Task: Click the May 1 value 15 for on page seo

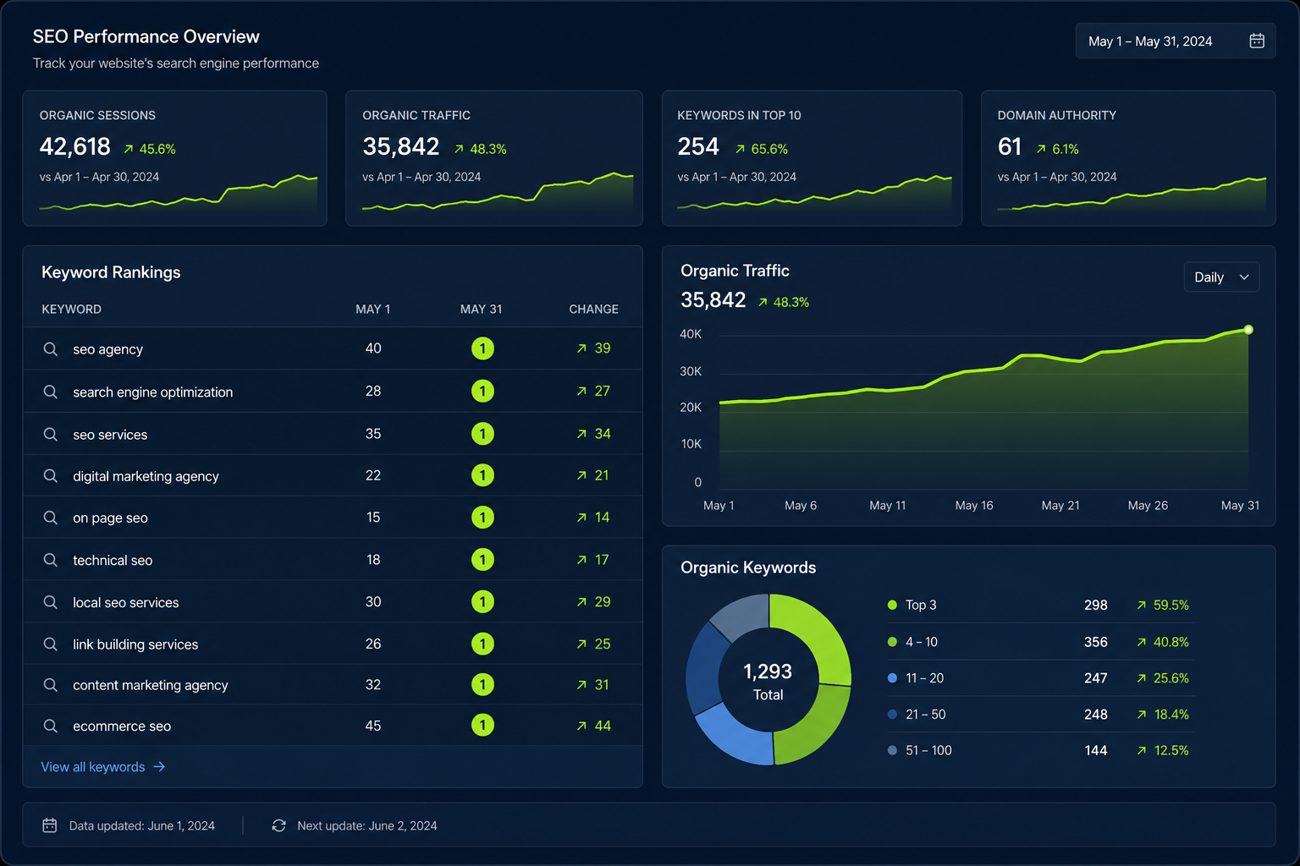Action: click(x=373, y=518)
